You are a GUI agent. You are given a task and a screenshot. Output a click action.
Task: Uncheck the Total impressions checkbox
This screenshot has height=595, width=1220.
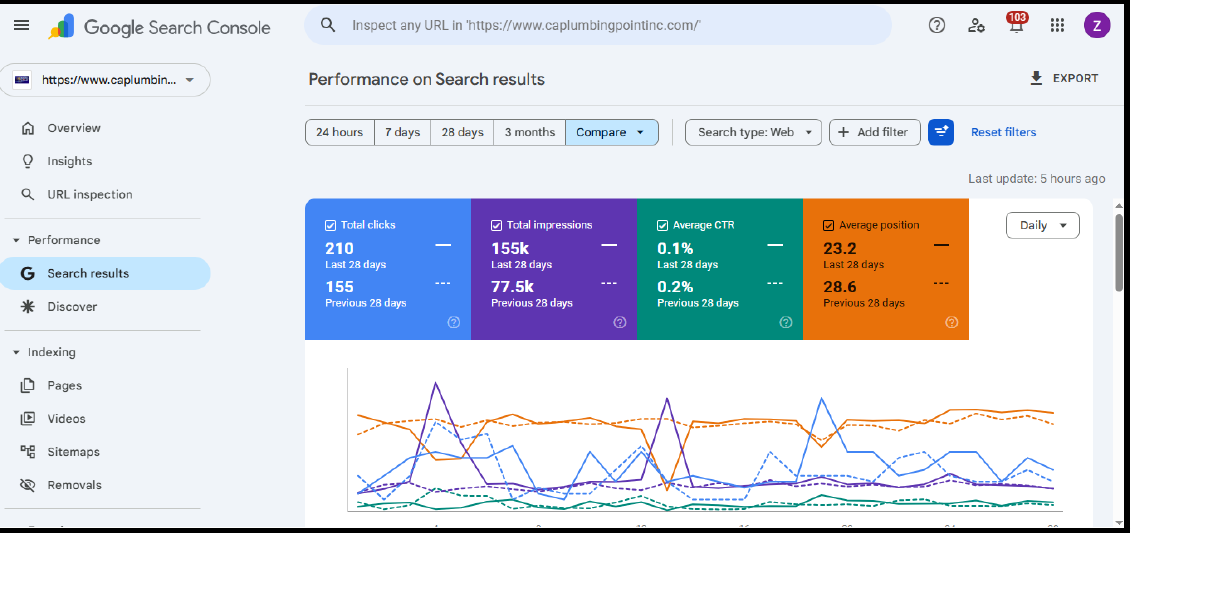tap(497, 226)
